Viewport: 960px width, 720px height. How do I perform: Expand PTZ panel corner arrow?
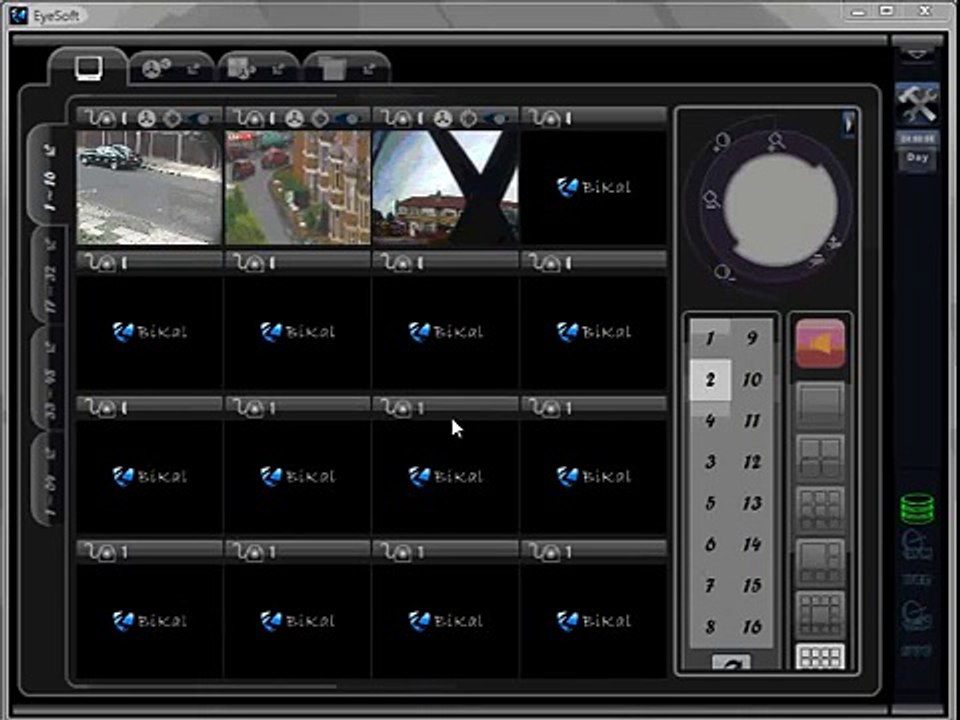[849, 124]
